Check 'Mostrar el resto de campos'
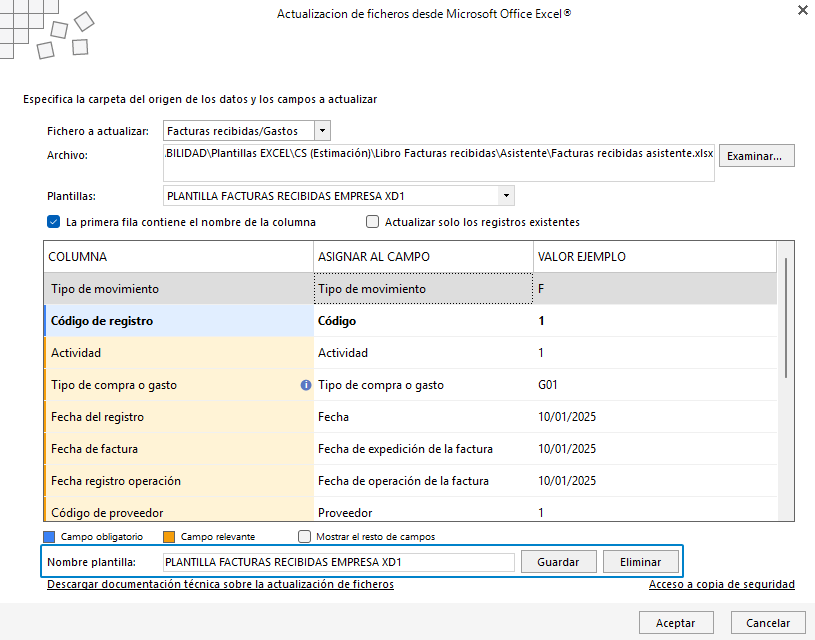Image resolution: width=815 pixels, height=640 pixels. 305,537
